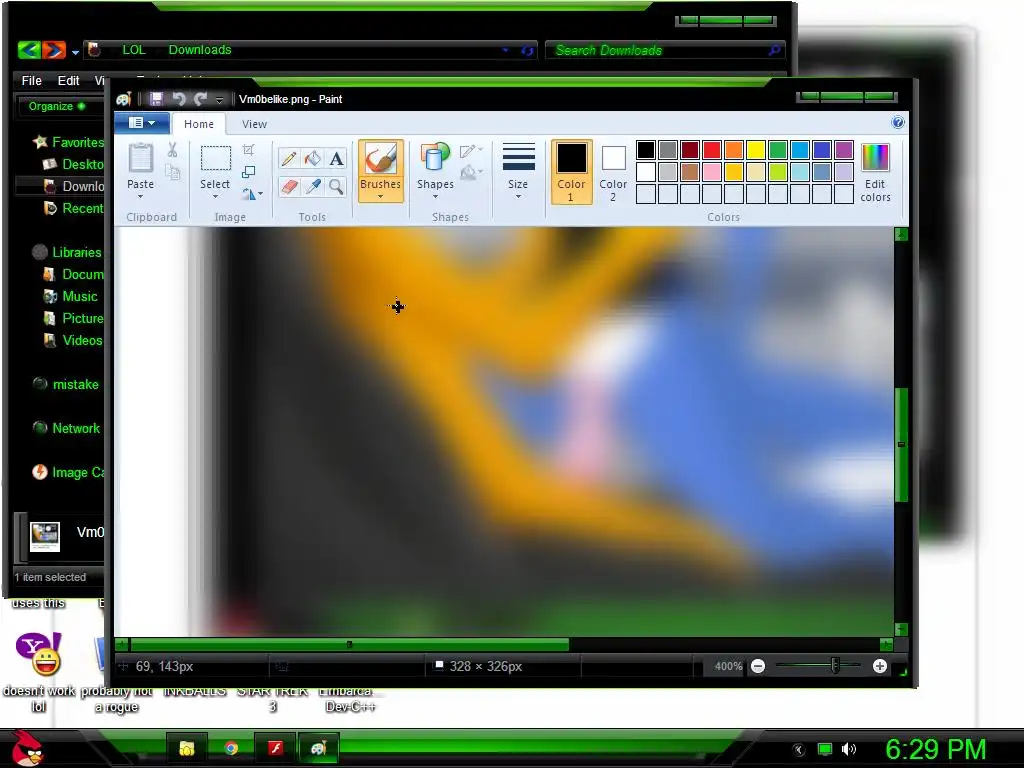
Task: Choose Color 2 background selector
Action: (x=613, y=172)
